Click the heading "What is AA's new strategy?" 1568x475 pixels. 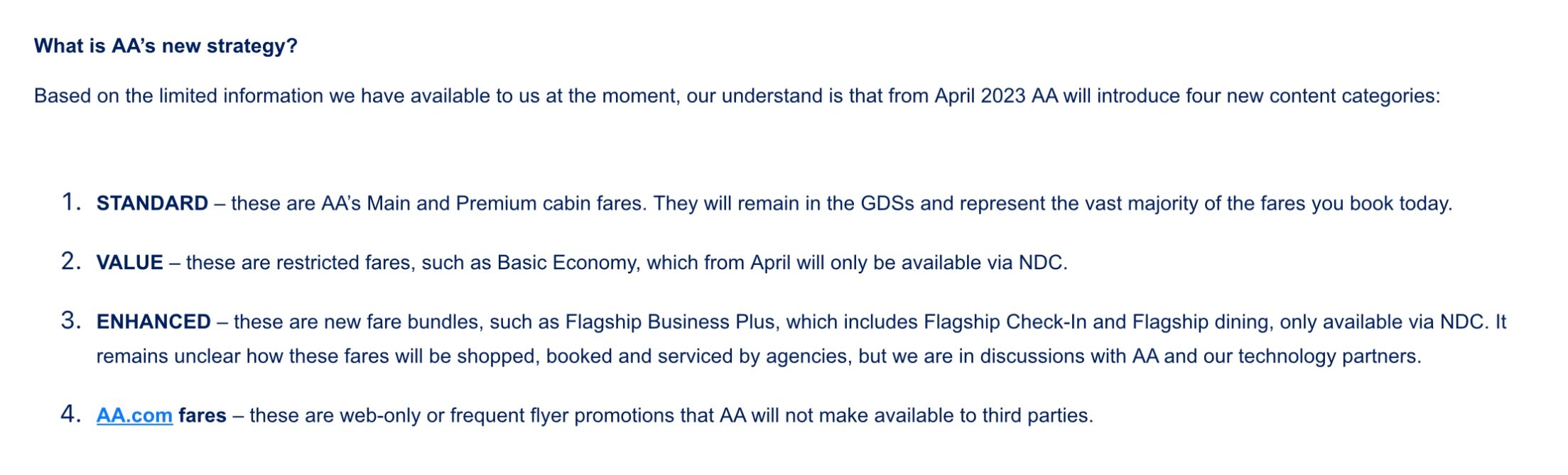tap(166, 46)
